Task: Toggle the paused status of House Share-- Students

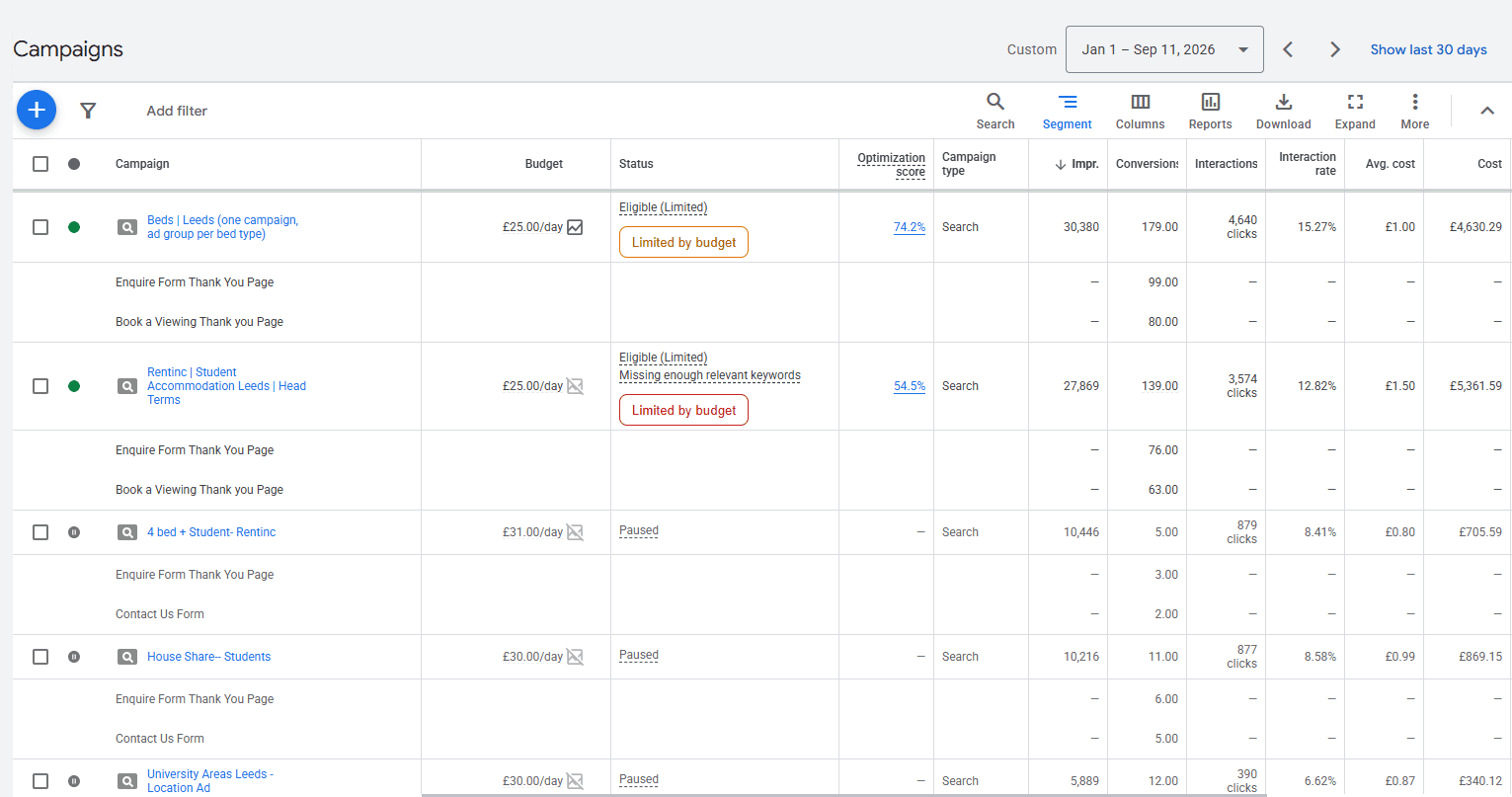Action: click(74, 657)
